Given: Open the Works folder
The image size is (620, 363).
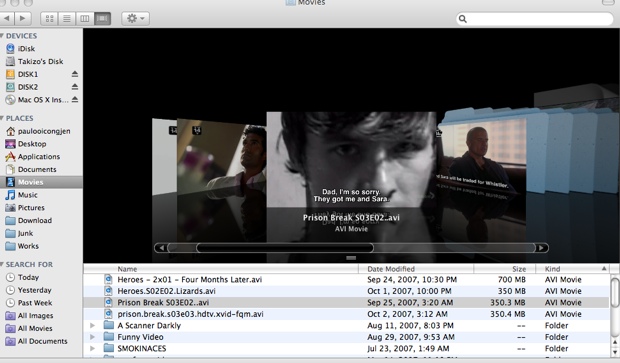Looking at the screenshot, I should pos(28,246).
